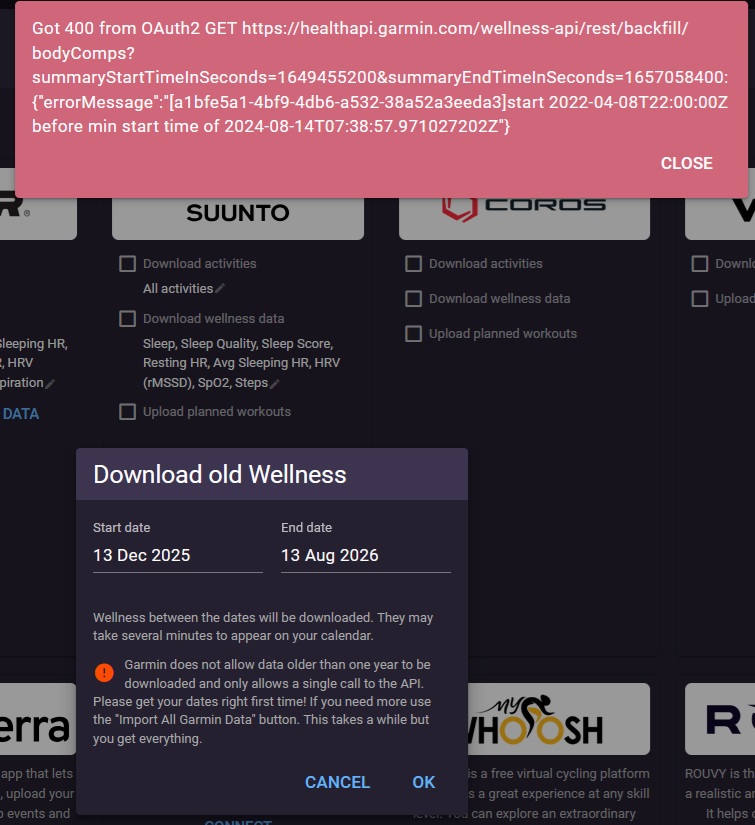Enable Suunto Download activities checkbox

127,264
